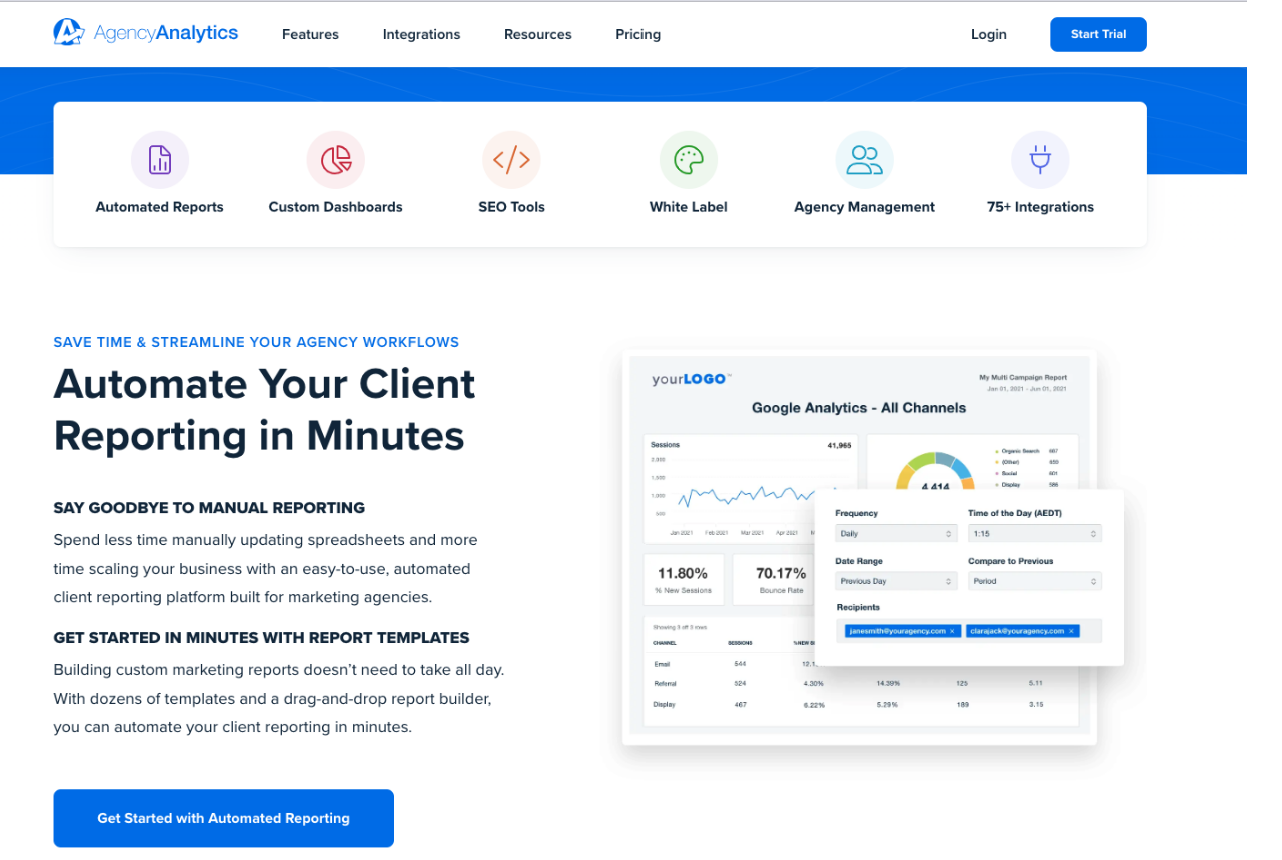Remove janesmith@youragency.com recipient tag

(953, 631)
